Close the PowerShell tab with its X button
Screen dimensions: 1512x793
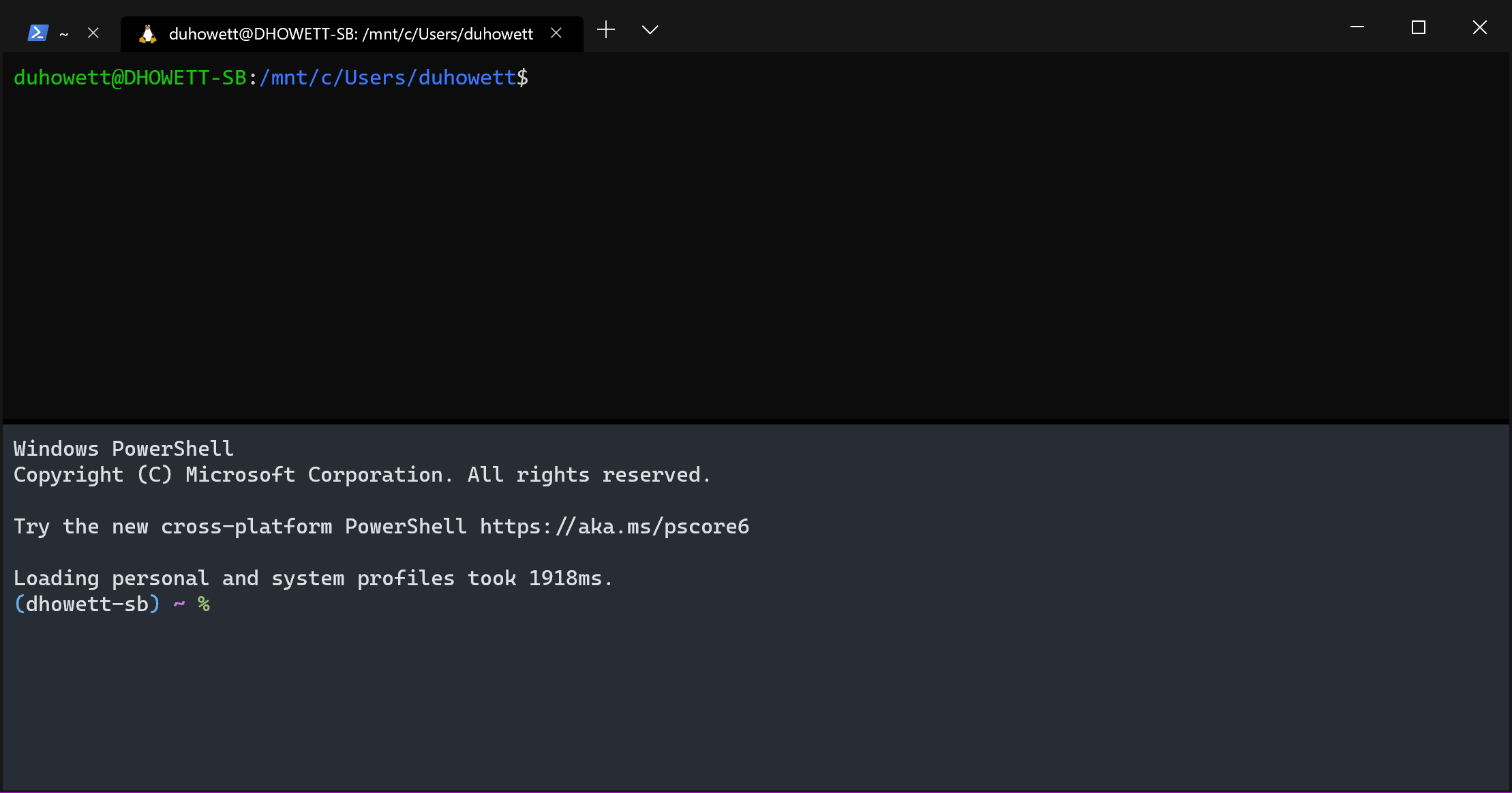93,32
